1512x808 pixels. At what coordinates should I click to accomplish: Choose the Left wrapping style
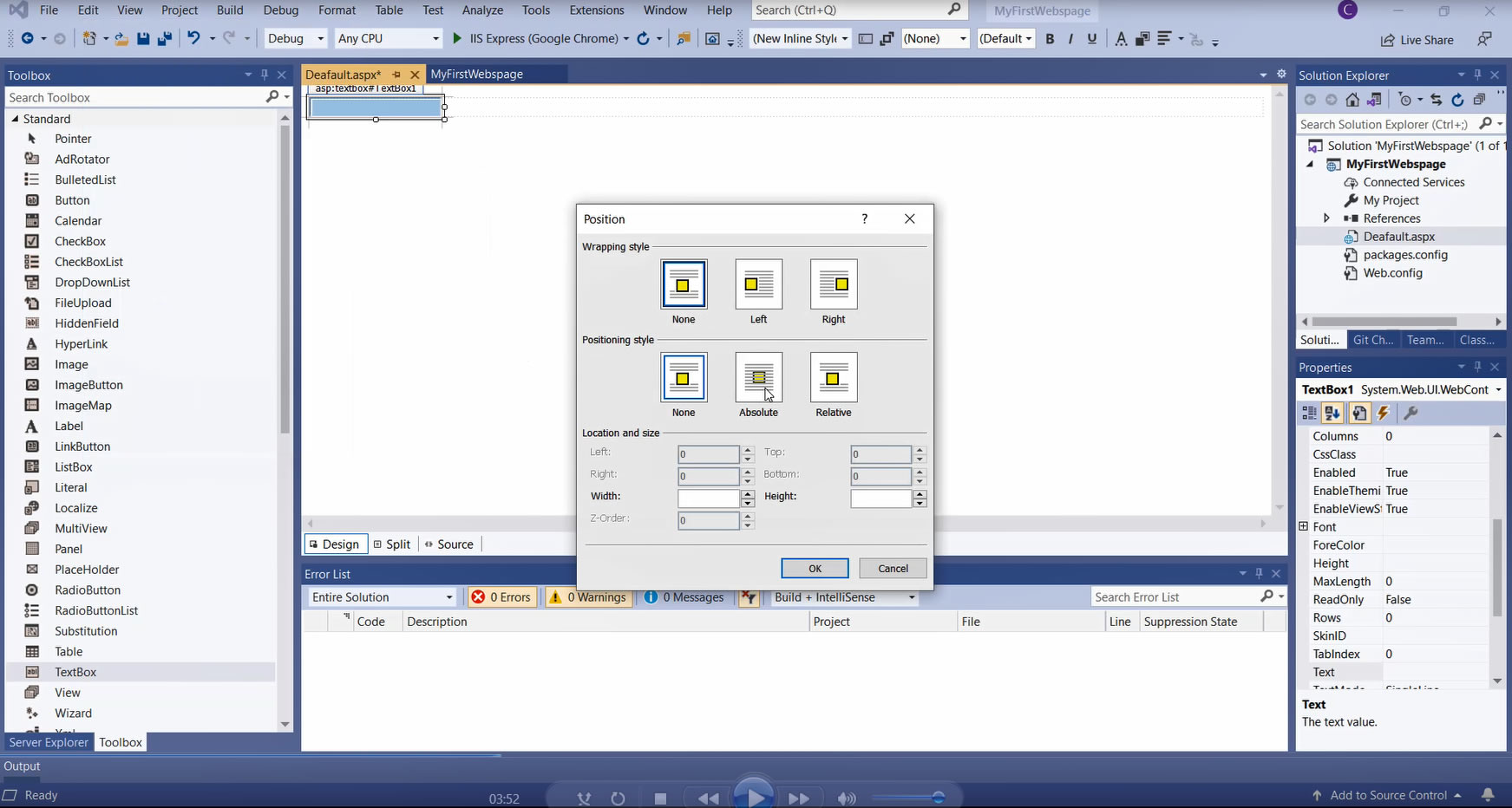(x=758, y=284)
